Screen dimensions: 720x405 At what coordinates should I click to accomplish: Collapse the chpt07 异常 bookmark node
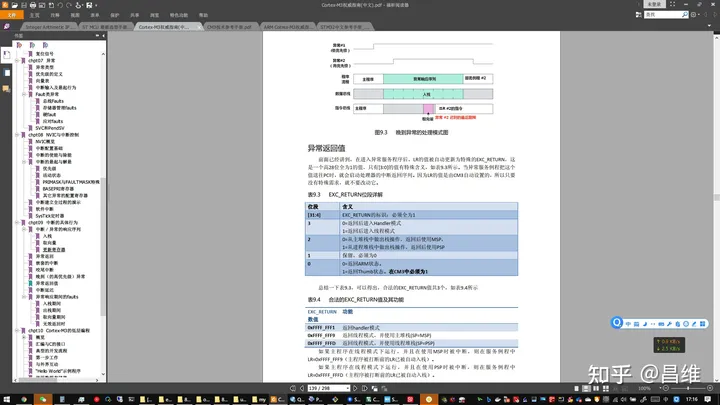(x=17, y=61)
